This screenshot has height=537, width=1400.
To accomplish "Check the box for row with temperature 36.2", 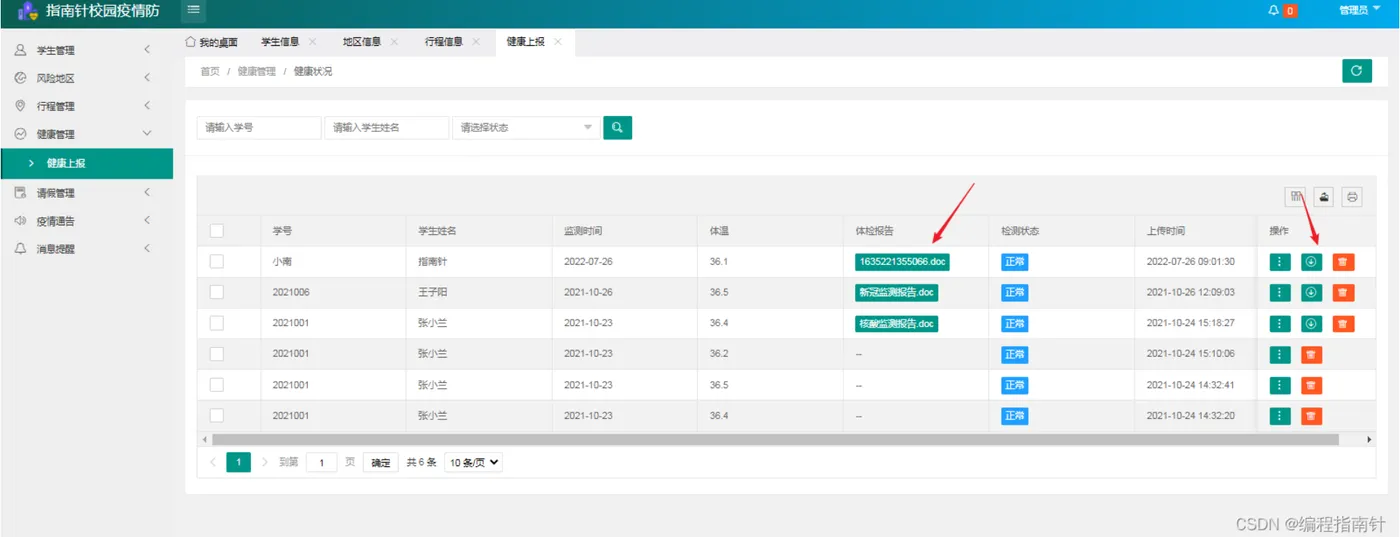I will tap(217, 354).
